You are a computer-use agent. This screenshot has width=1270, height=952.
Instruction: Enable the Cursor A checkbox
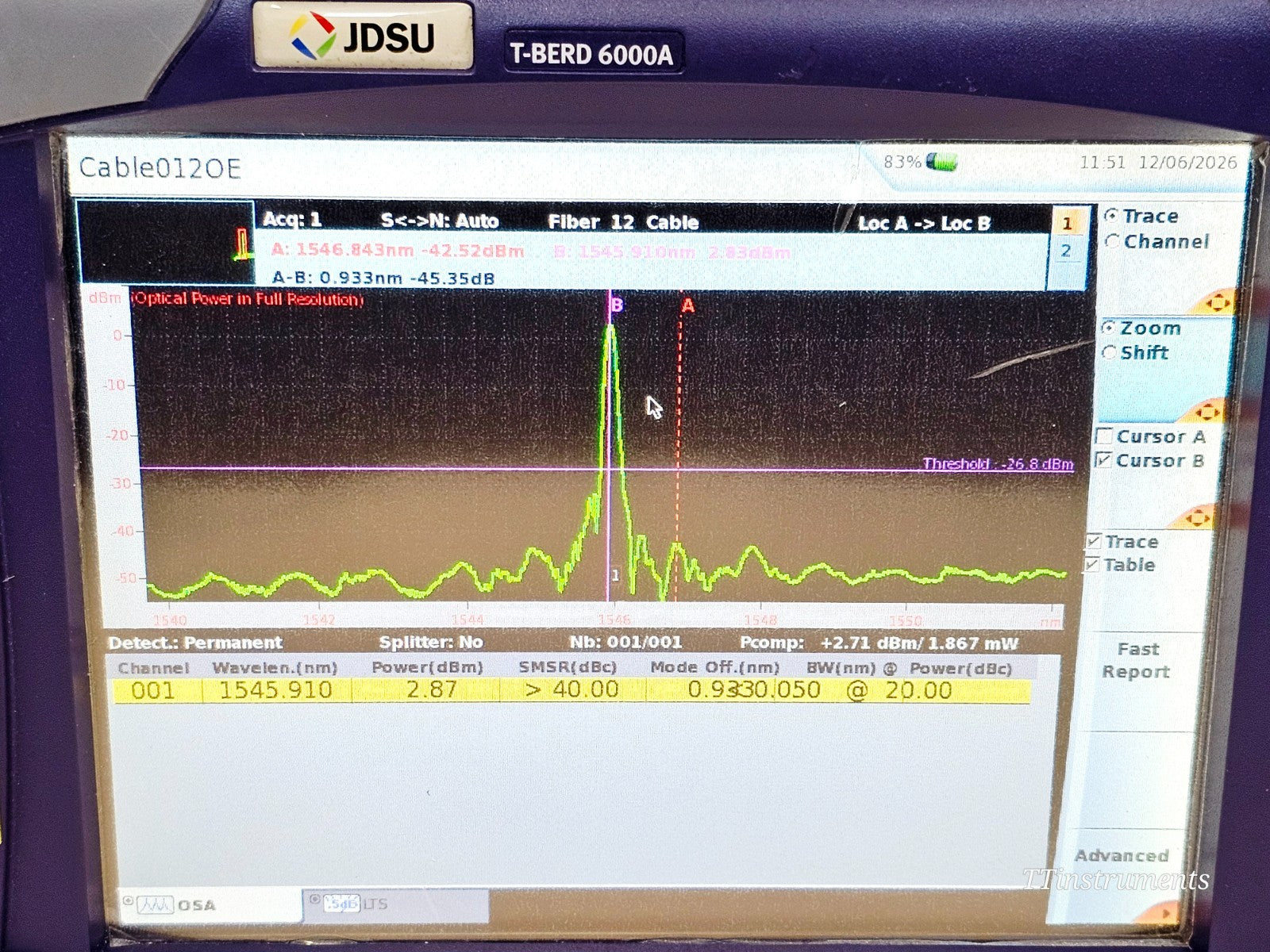1104,436
